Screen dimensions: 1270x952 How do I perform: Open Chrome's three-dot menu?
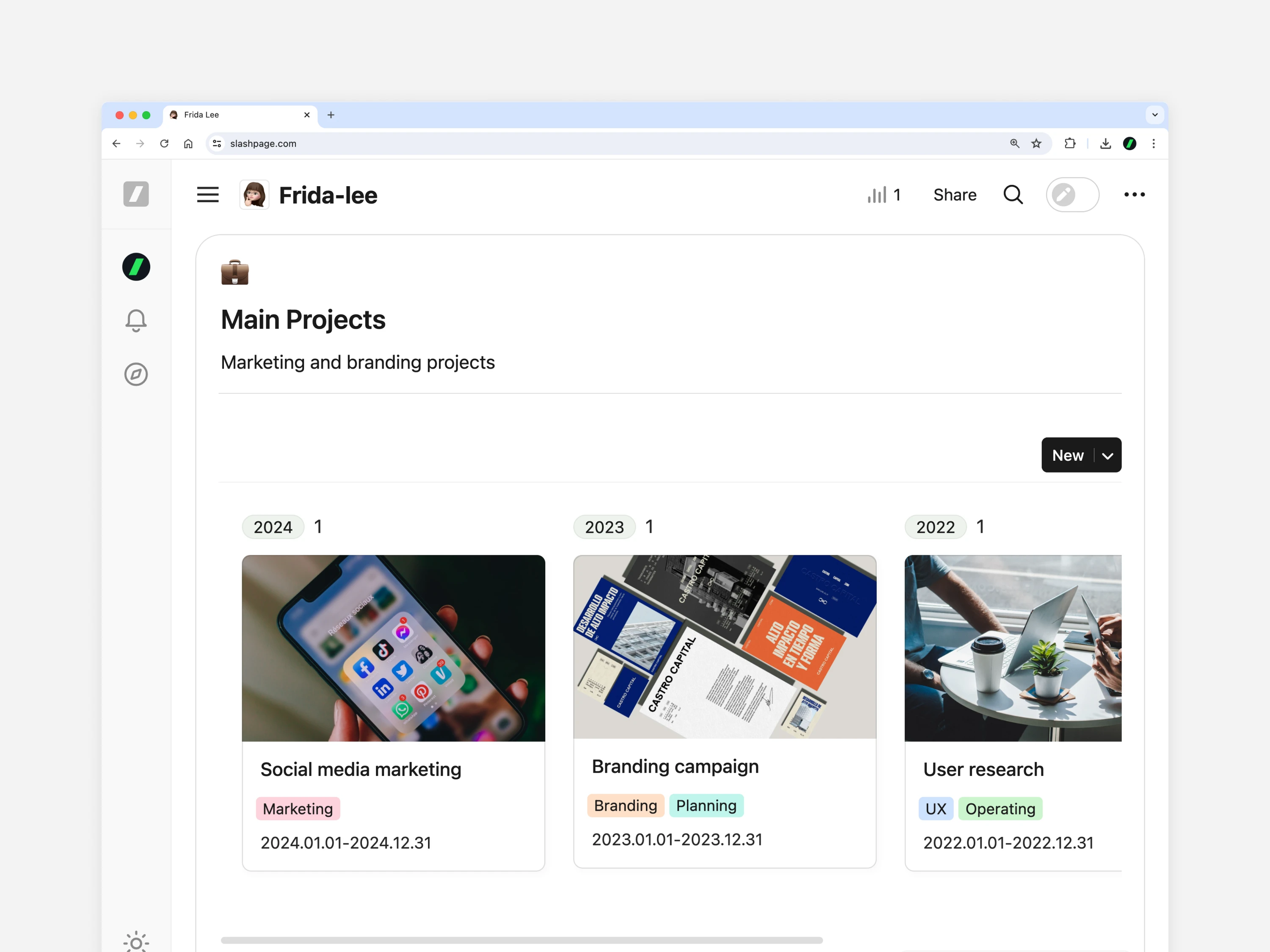1153,143
